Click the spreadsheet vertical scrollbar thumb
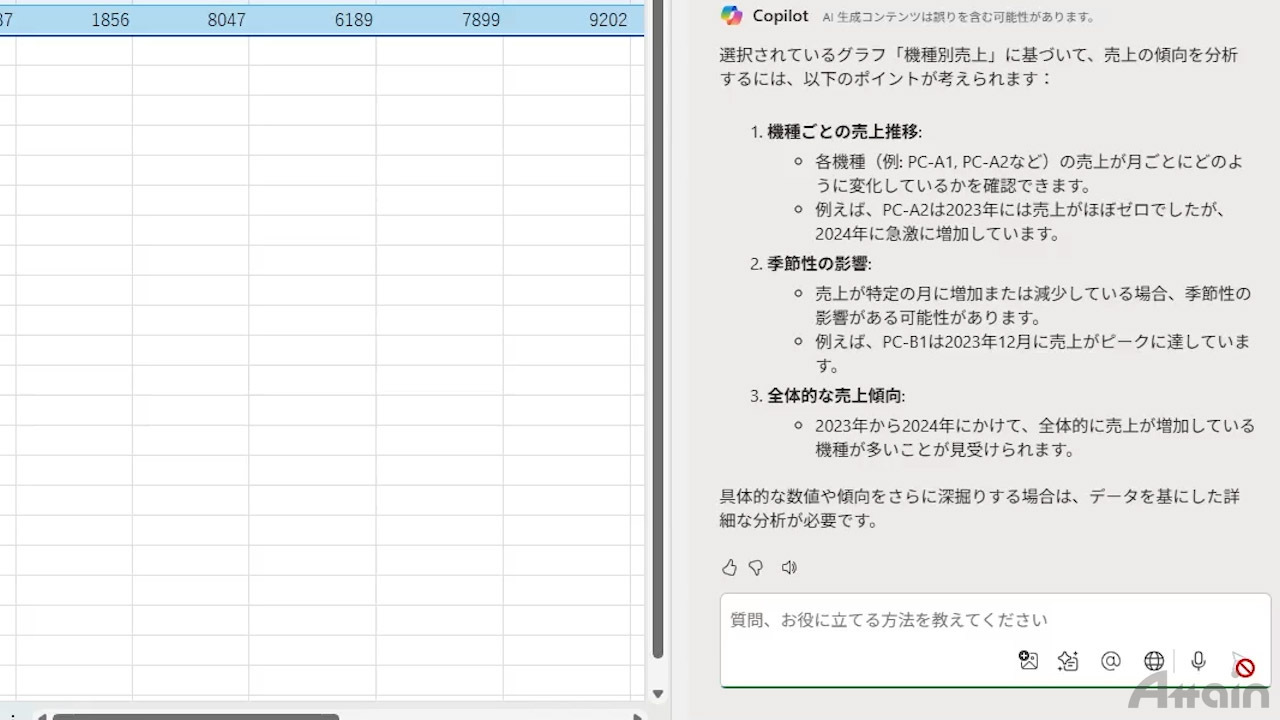Image resolution: width=1280 pixels, height=720 pixels. (658, 330)
